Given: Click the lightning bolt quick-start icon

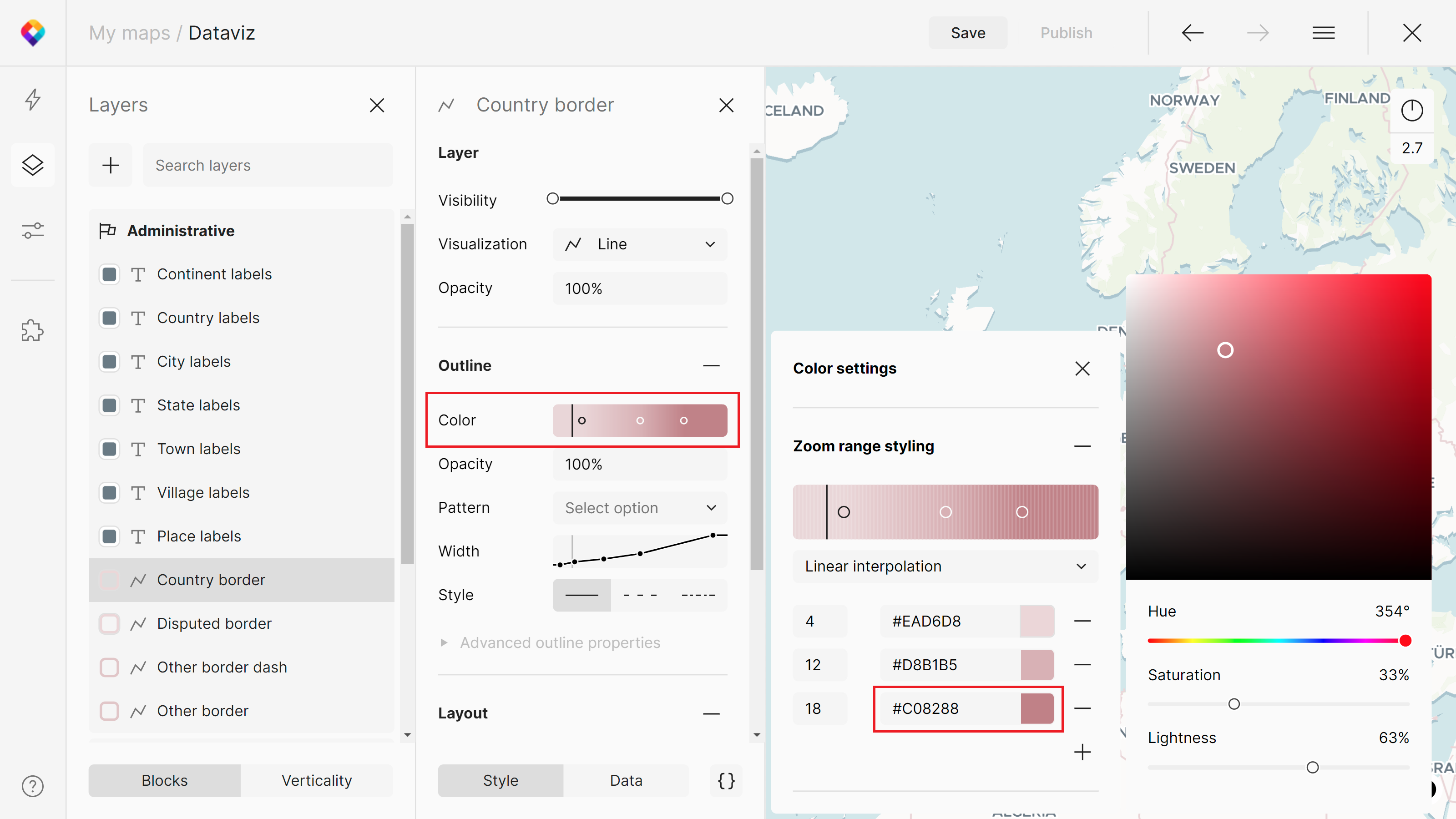Looking at the screenshot, I should 32,99.
